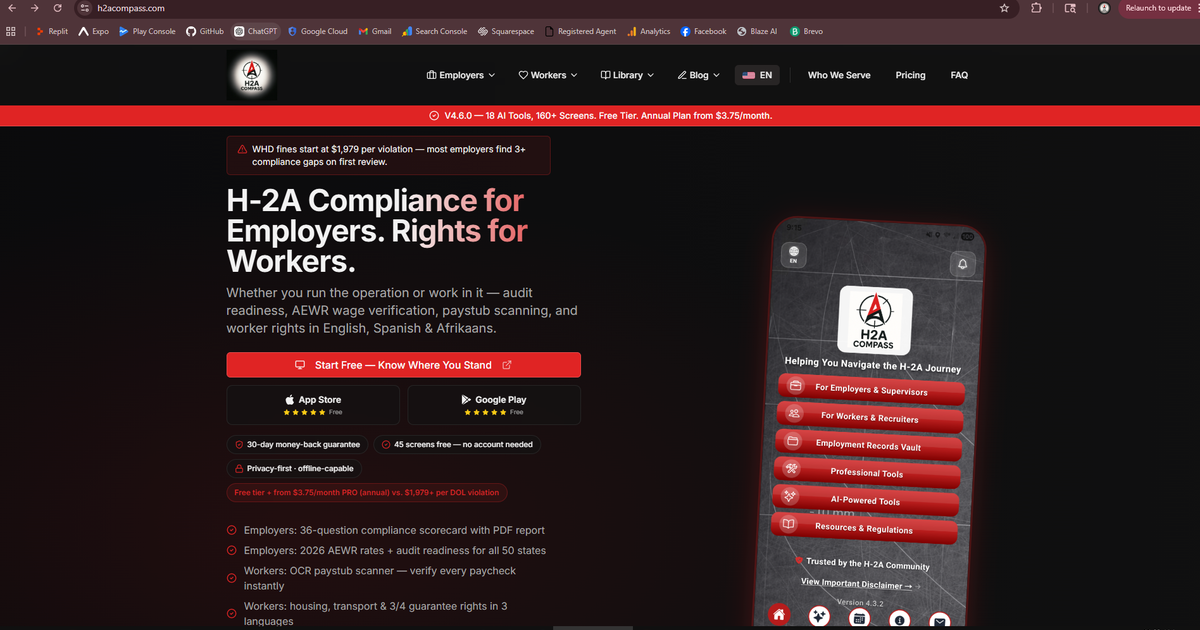Click View Important Disclaimer link in phone

[x=856, y=584]
